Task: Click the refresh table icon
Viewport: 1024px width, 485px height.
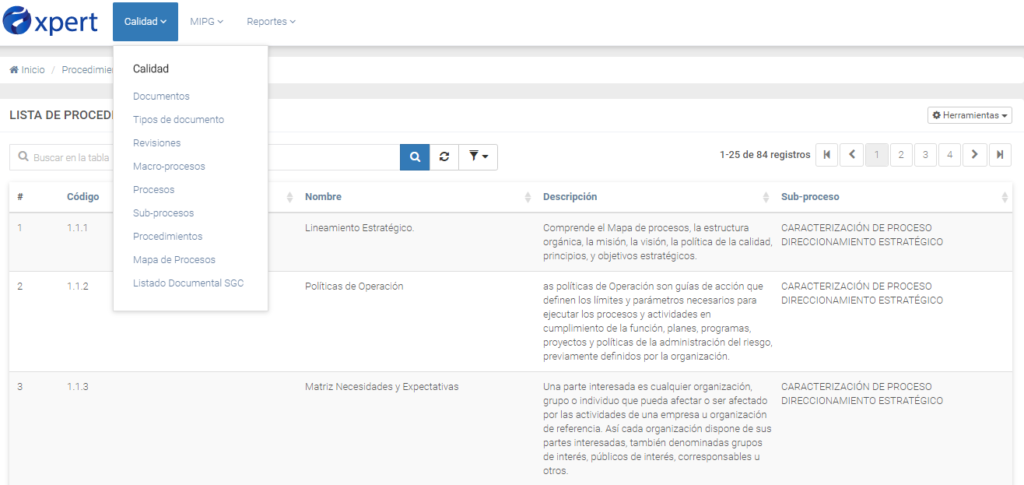Action: pyautogui.click(x=444, y=157)
